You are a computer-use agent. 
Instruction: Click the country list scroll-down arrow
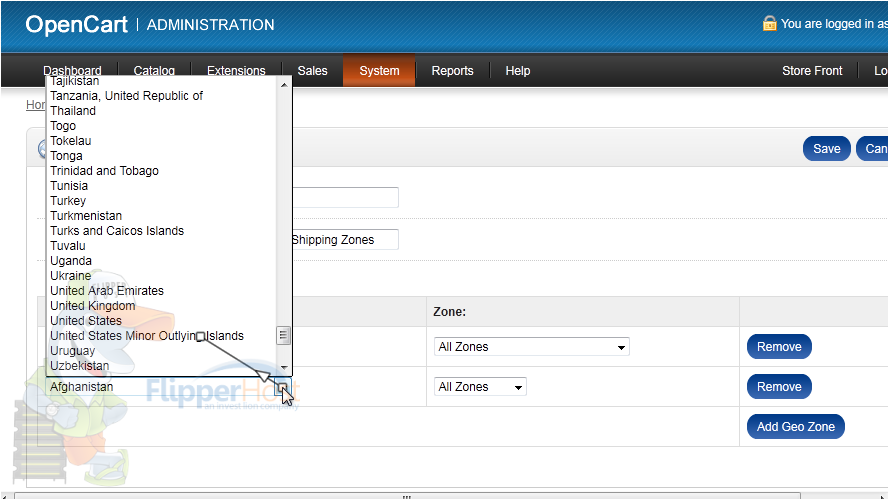click(x=284, y=368)
